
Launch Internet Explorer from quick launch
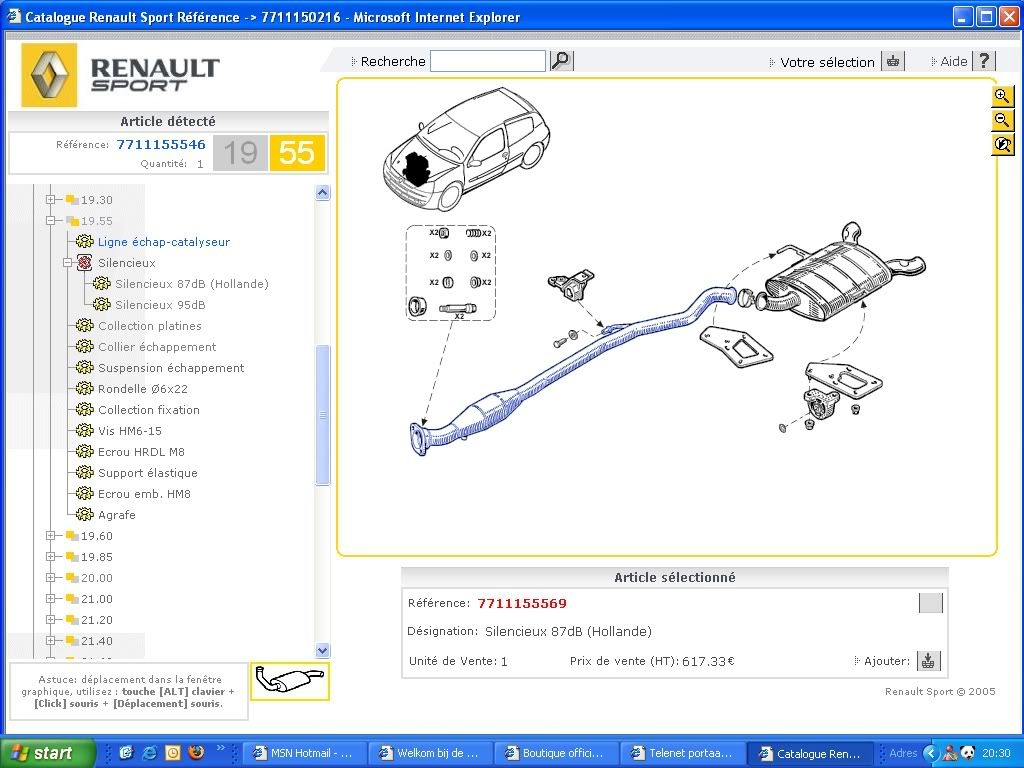(150, 752)
